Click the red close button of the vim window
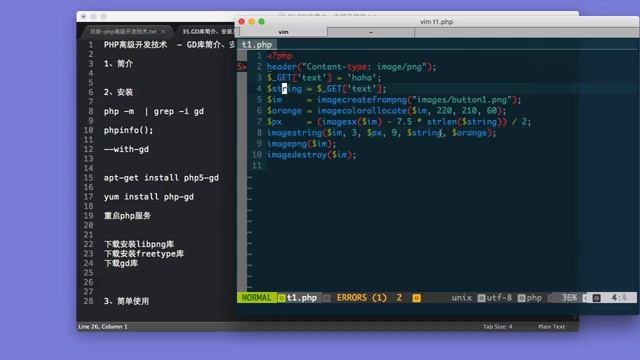 click(242, 22)
